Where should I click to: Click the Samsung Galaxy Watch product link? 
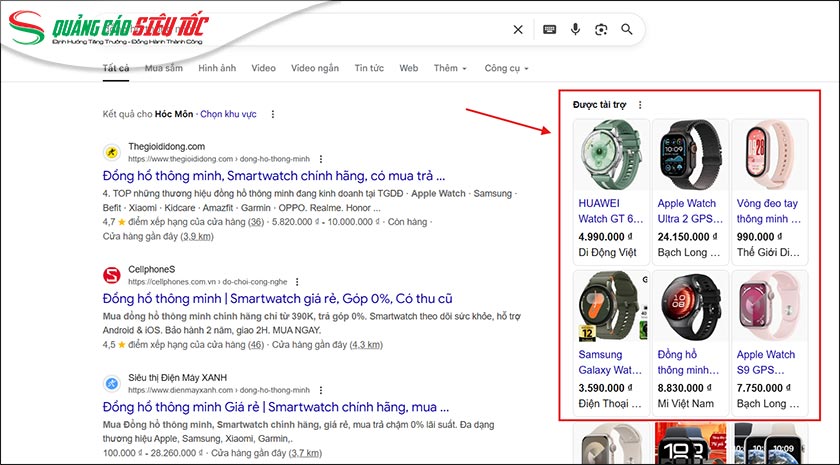click(x=610, y=362)
